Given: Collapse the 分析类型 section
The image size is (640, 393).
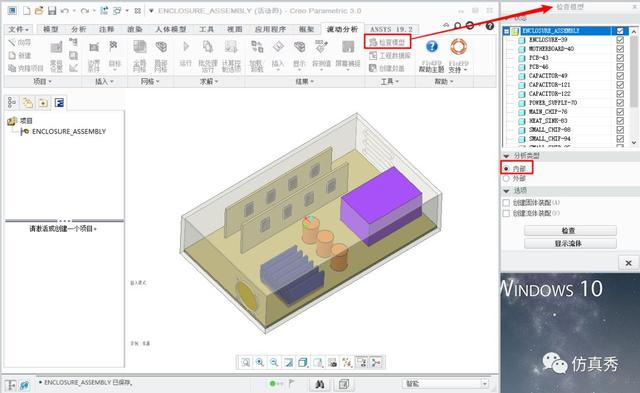Looking at the screenshot, I should pos(507,156).
